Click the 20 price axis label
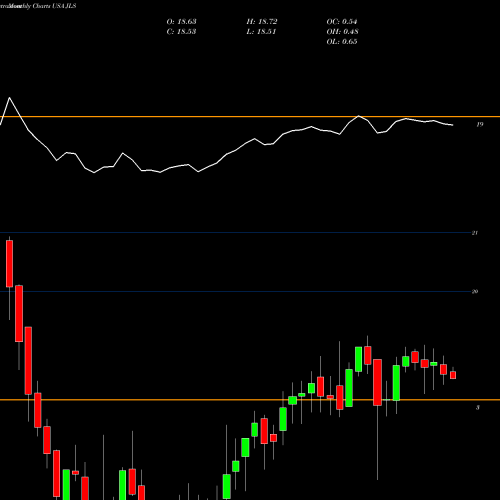Screen dimensions: 500x500 475,292
